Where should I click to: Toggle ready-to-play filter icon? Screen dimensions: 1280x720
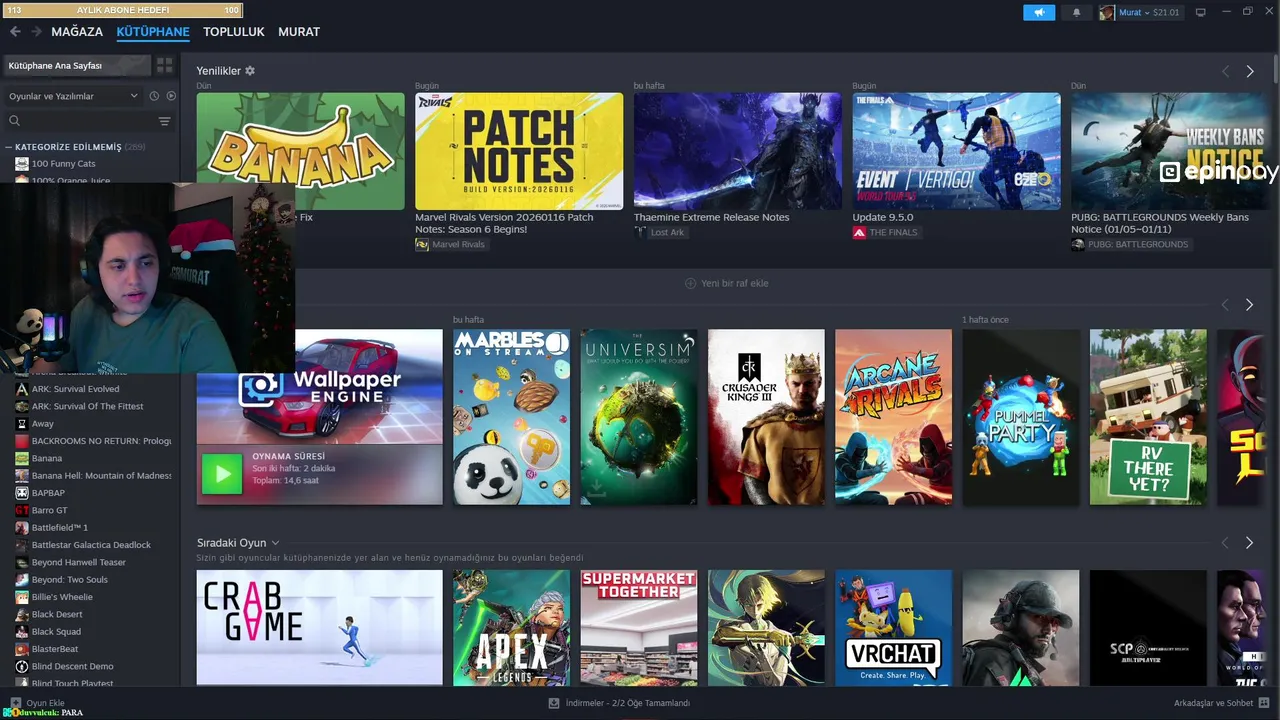coord(171,96)
